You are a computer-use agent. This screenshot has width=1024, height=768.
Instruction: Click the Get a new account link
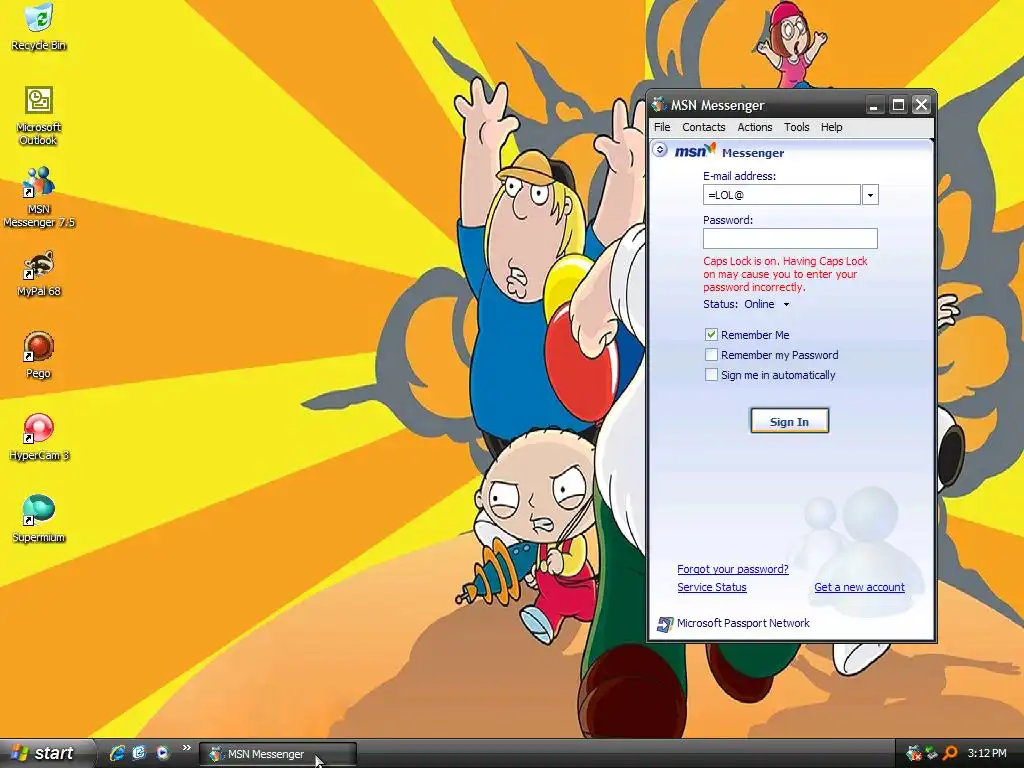point(859,587)
